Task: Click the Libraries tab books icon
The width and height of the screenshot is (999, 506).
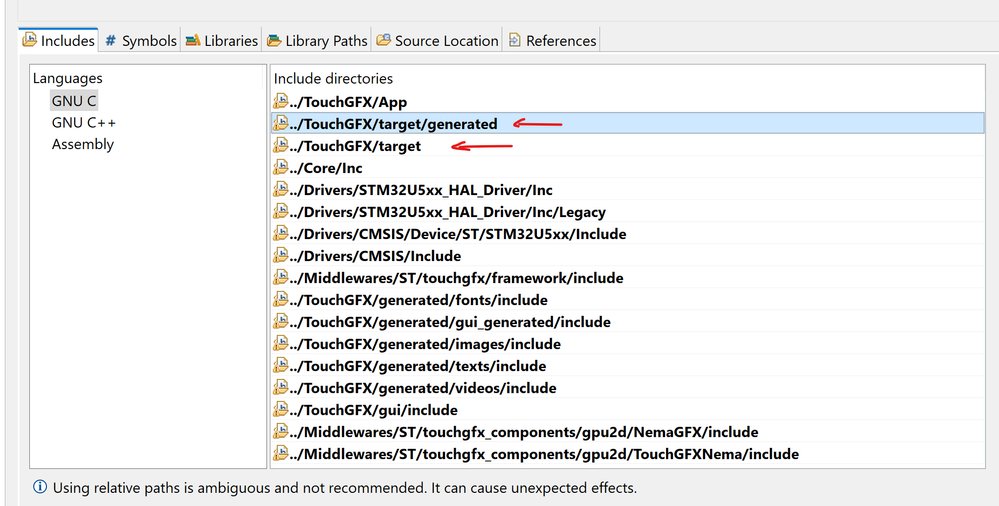Action: [x=192, y=41]
